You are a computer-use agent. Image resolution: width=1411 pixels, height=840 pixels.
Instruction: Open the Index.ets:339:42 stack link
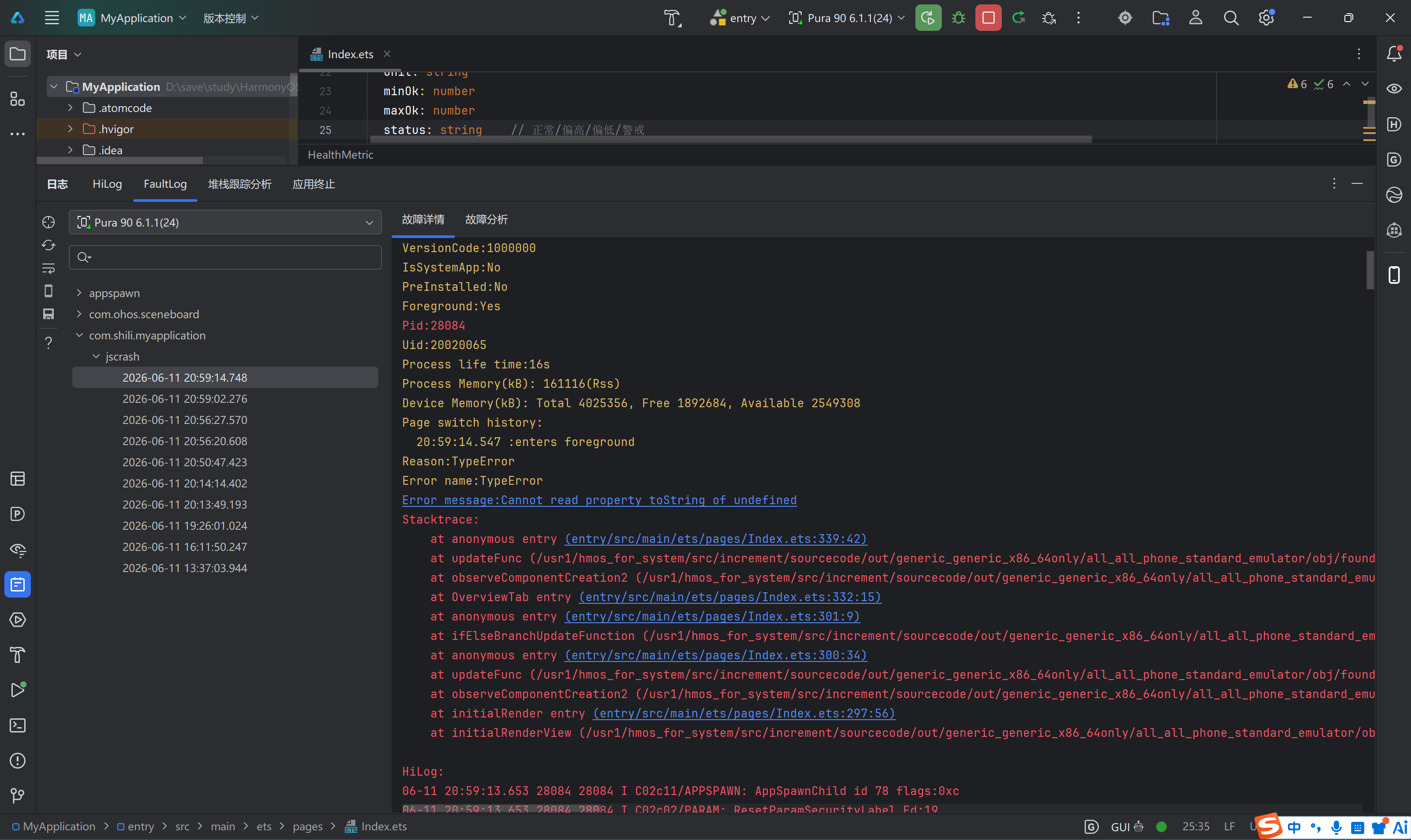[716, 539]
